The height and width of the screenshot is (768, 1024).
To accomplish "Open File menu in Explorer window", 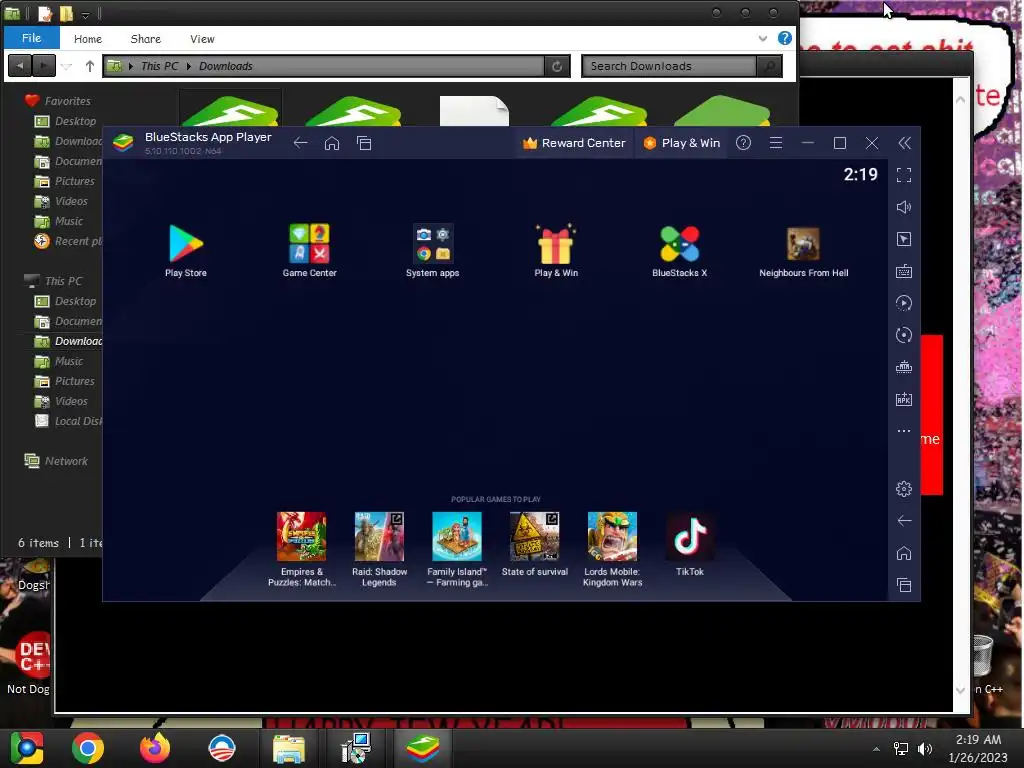I will click(x=31, y=38).
